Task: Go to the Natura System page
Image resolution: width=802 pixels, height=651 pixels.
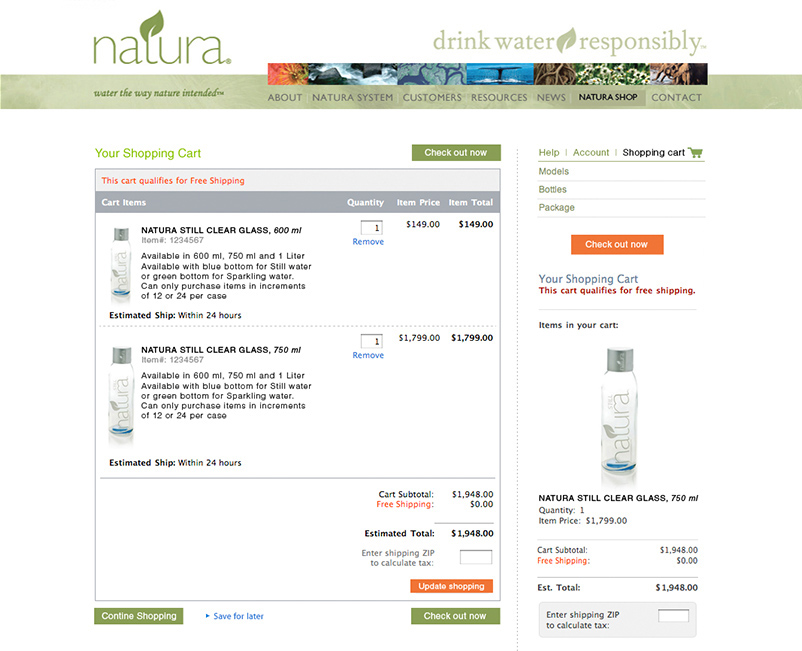Action: click(352, 98)
